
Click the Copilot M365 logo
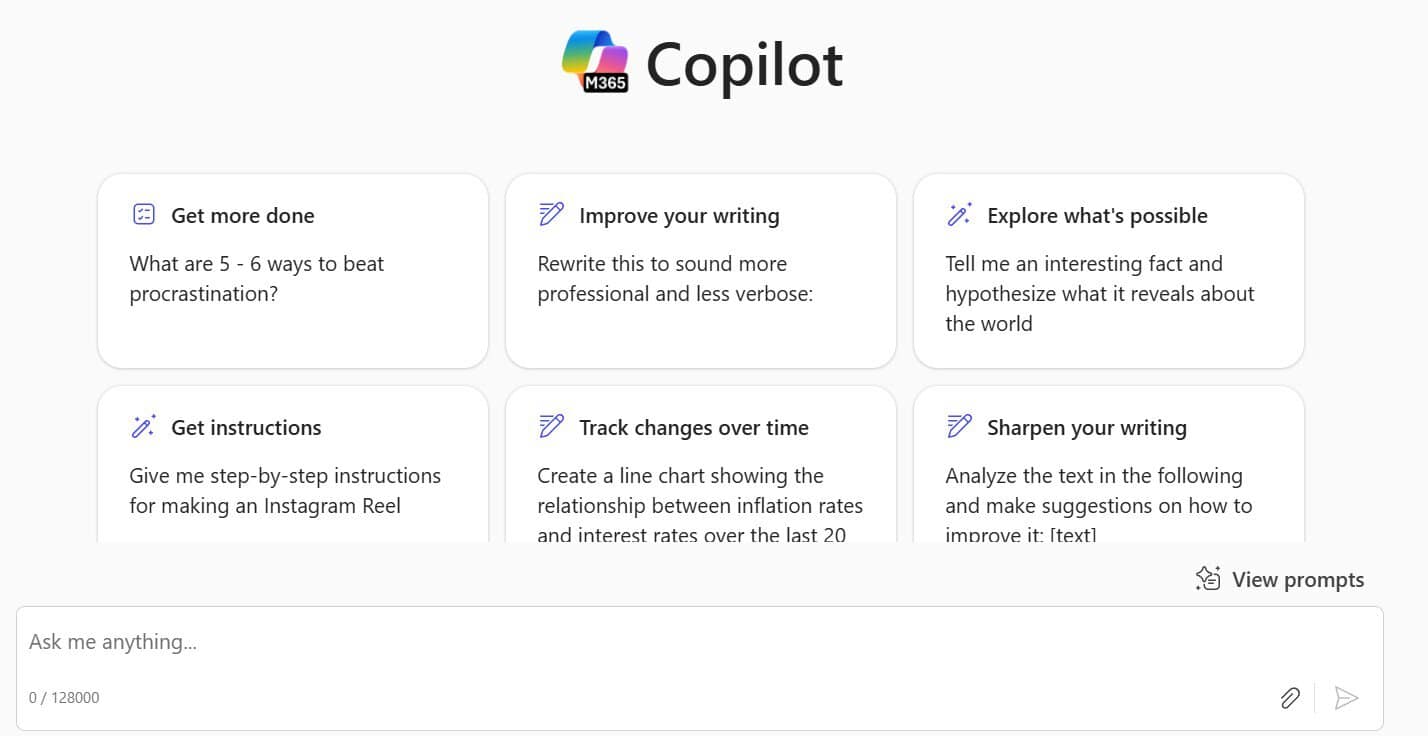coord(597,63)
